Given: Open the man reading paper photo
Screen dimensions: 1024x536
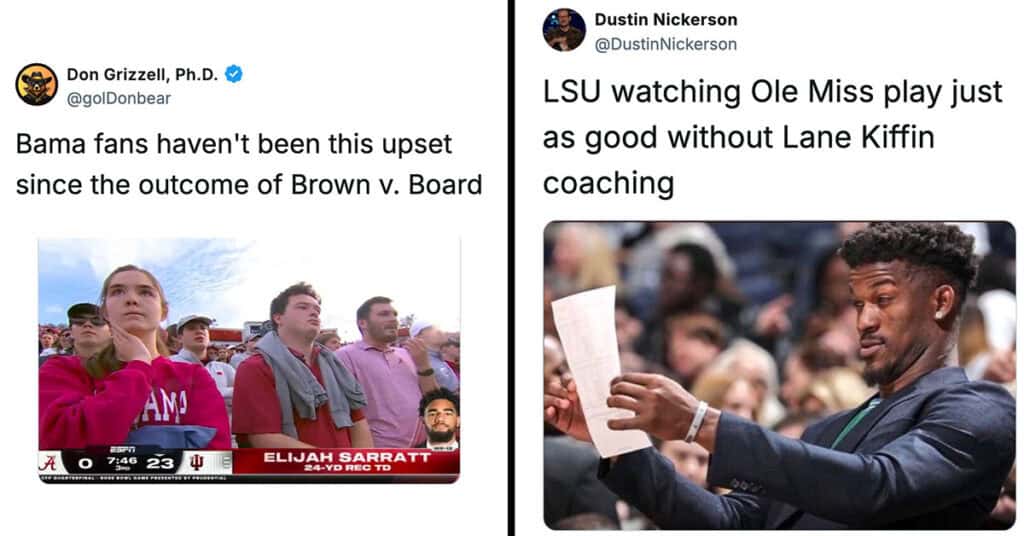Looking at the screenshot, I should pos(779,375).
